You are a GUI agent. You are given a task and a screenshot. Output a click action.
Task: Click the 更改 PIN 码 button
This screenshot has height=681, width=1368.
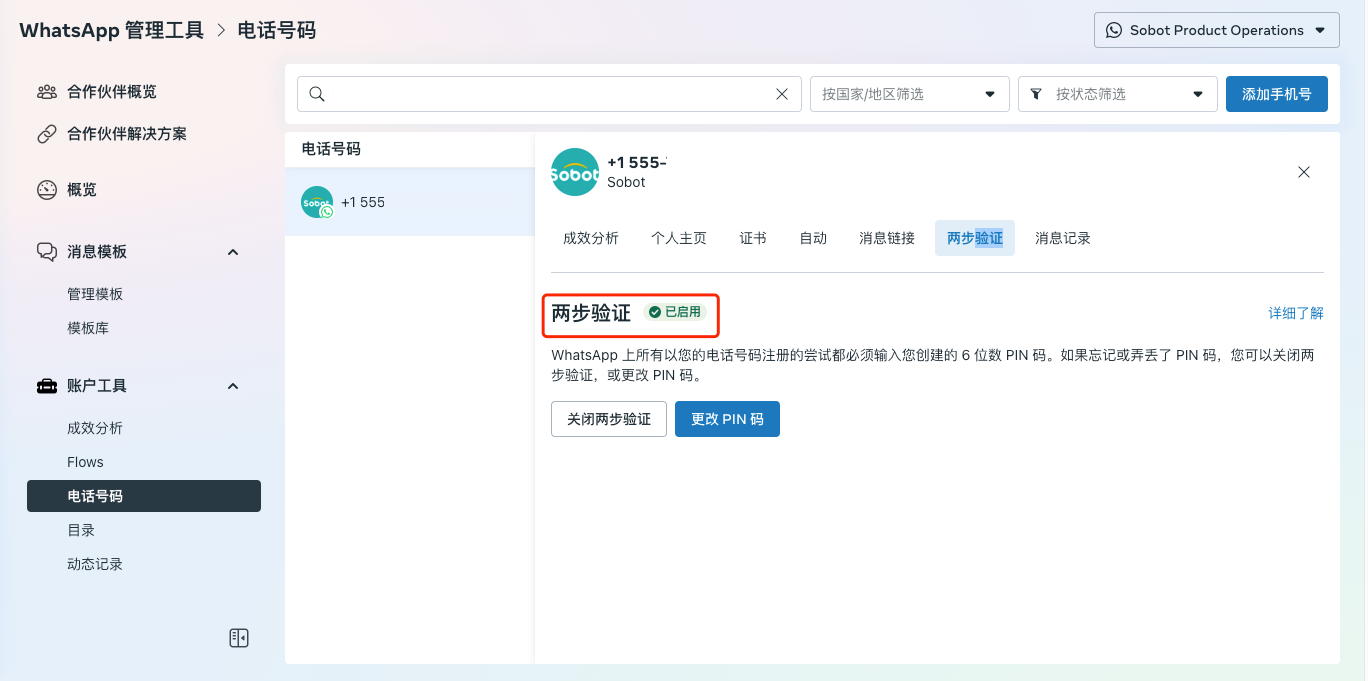click(727, 419)
